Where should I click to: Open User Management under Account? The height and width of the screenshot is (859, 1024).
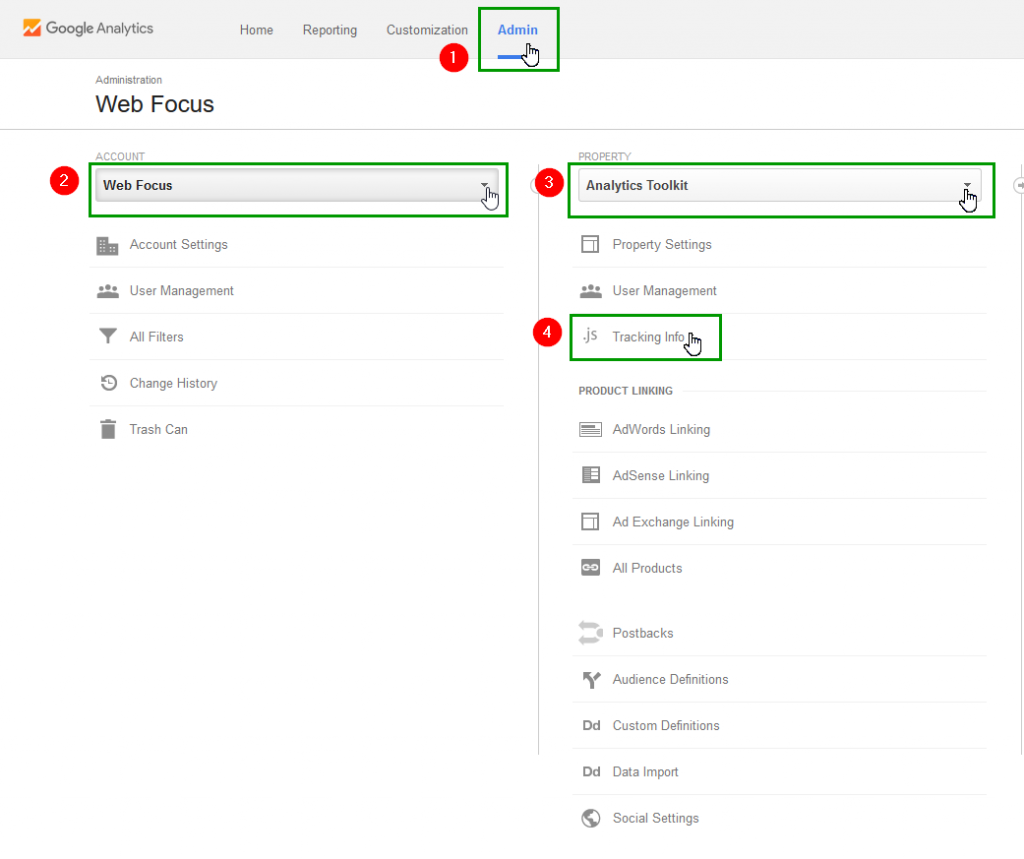click(x=181, y=291)
